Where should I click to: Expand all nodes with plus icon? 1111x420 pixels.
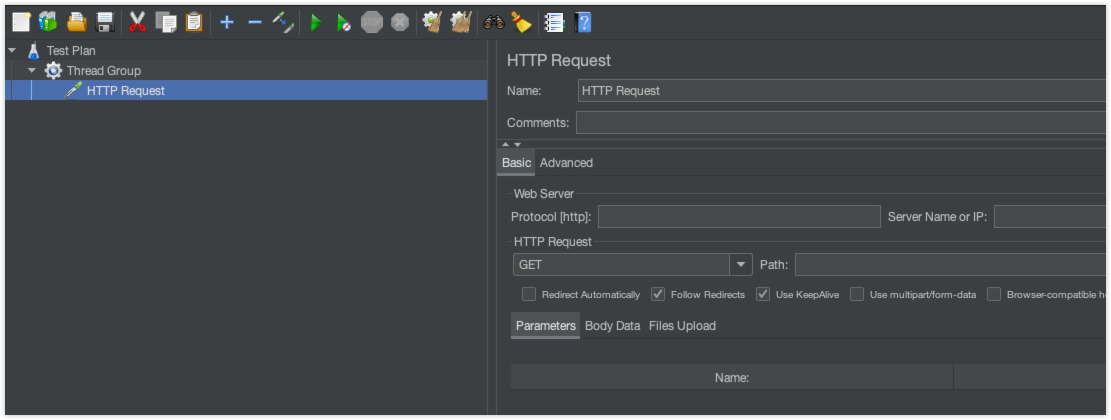(x=227, y=23)
